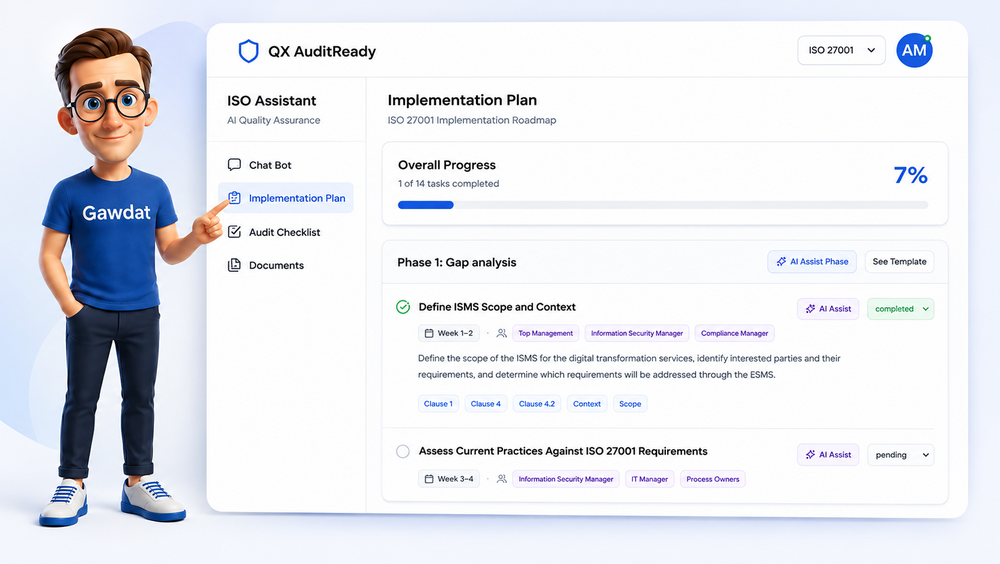Click the 'AI Quality Assurance' subtitle
Image resolution: width=1000 pixels, height=564 pixels.
coord(274,120)
